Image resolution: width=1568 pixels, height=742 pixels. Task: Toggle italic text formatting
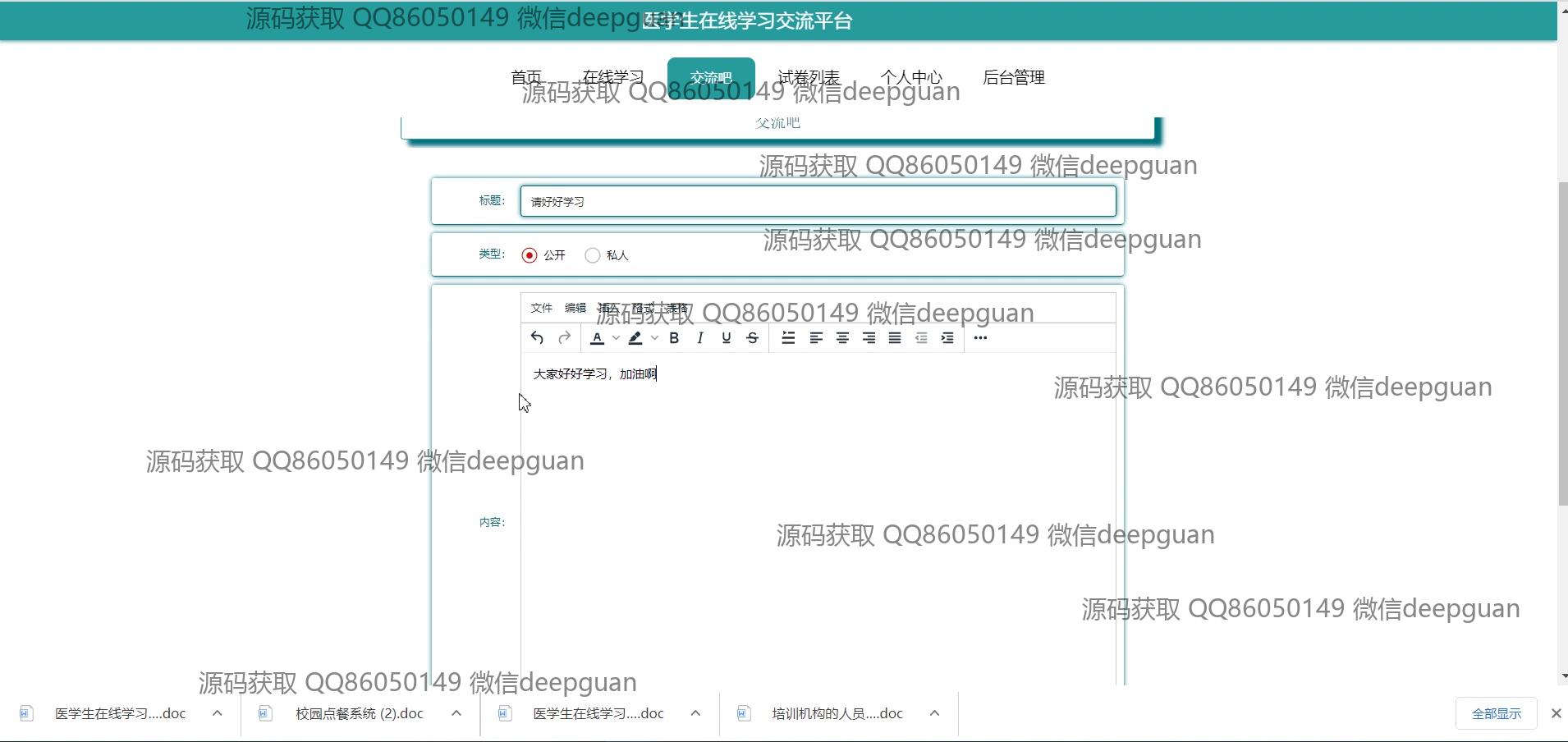700,338
